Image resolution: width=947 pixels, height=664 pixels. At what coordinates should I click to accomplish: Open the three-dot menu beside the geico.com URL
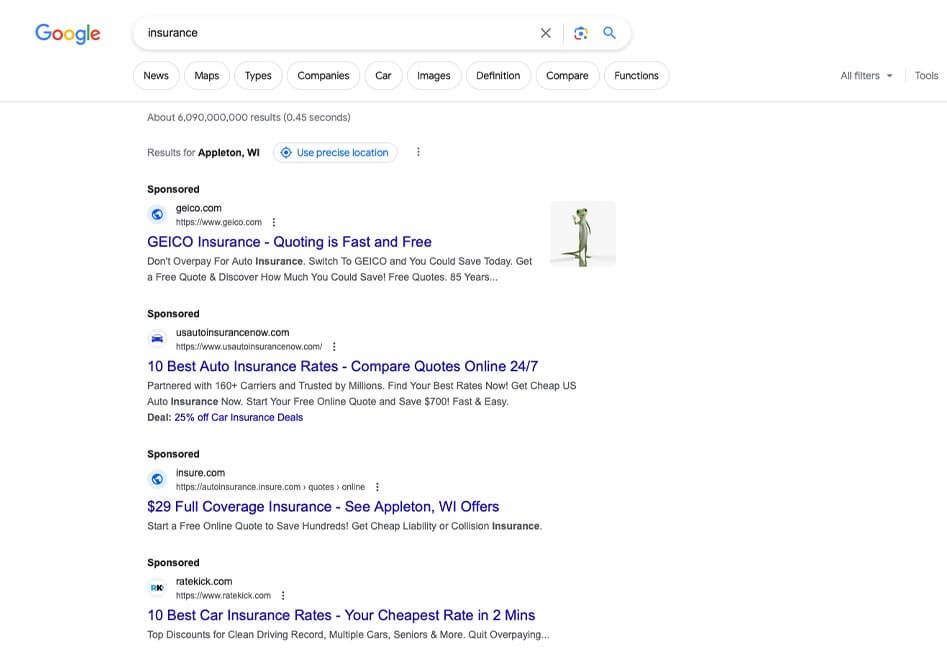click(274, 222)
